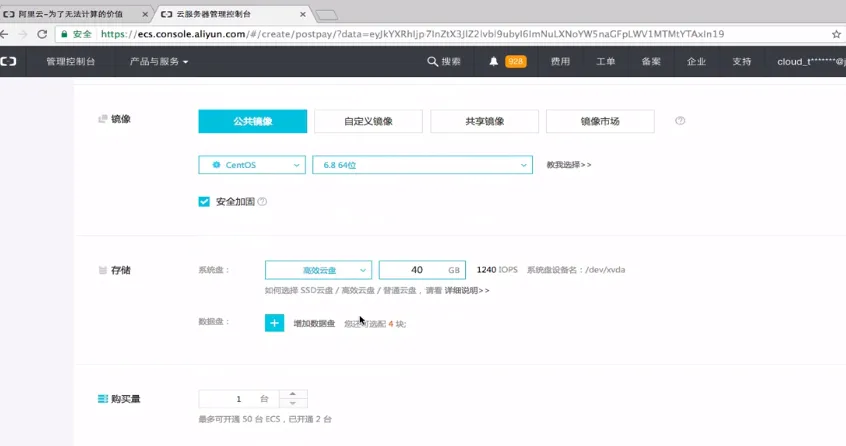Select the 自定义镜像 tab
This screenshot has height=446, width=846.
point(369,121)
